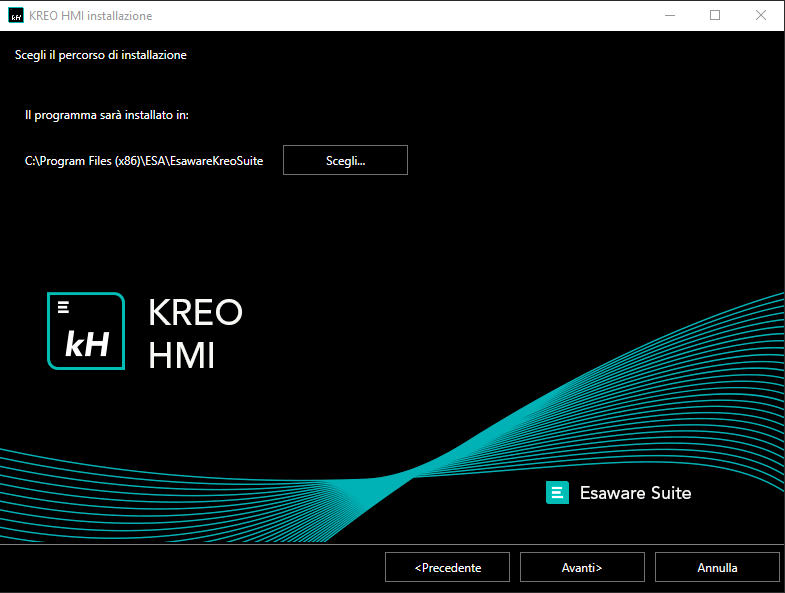
Task: Click the three-line mark inside kH logo
Action: click(63, 306)
